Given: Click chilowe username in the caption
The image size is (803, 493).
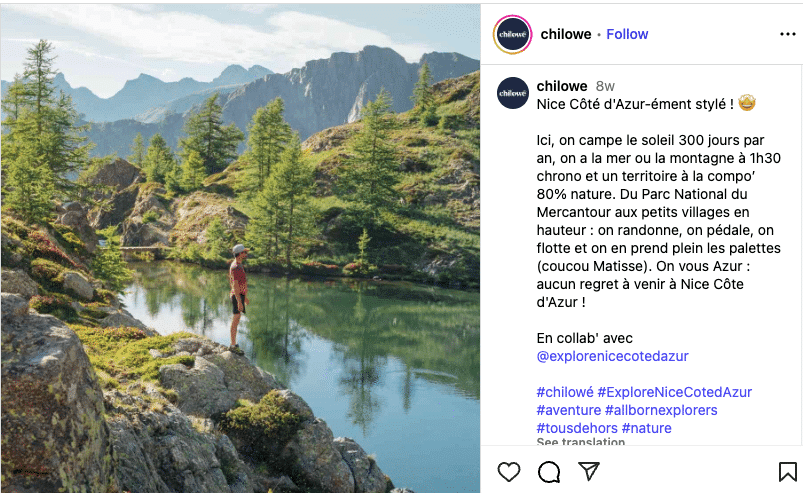Looking at the screenshot, I should pyautogui.click(x=561, y=86).
